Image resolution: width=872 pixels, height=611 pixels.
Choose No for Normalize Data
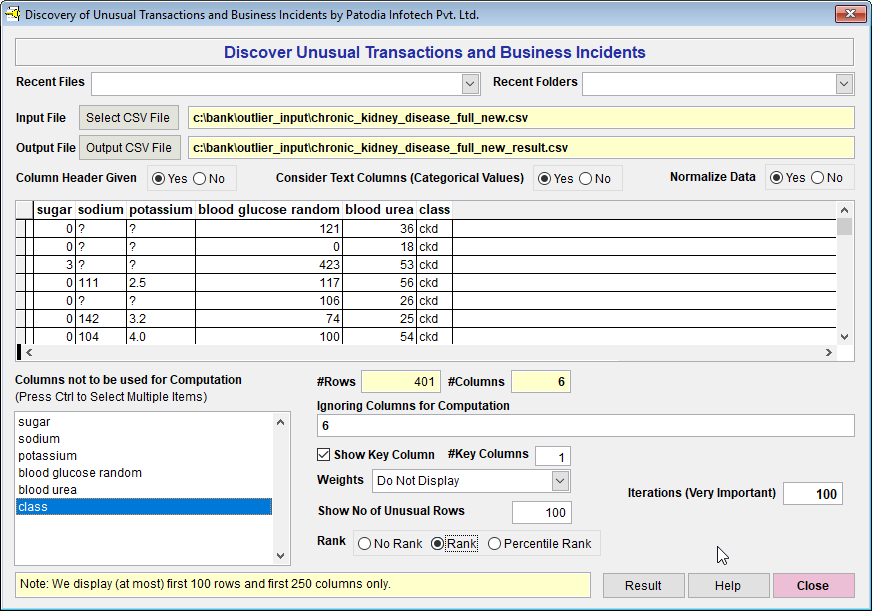[817, 178]
